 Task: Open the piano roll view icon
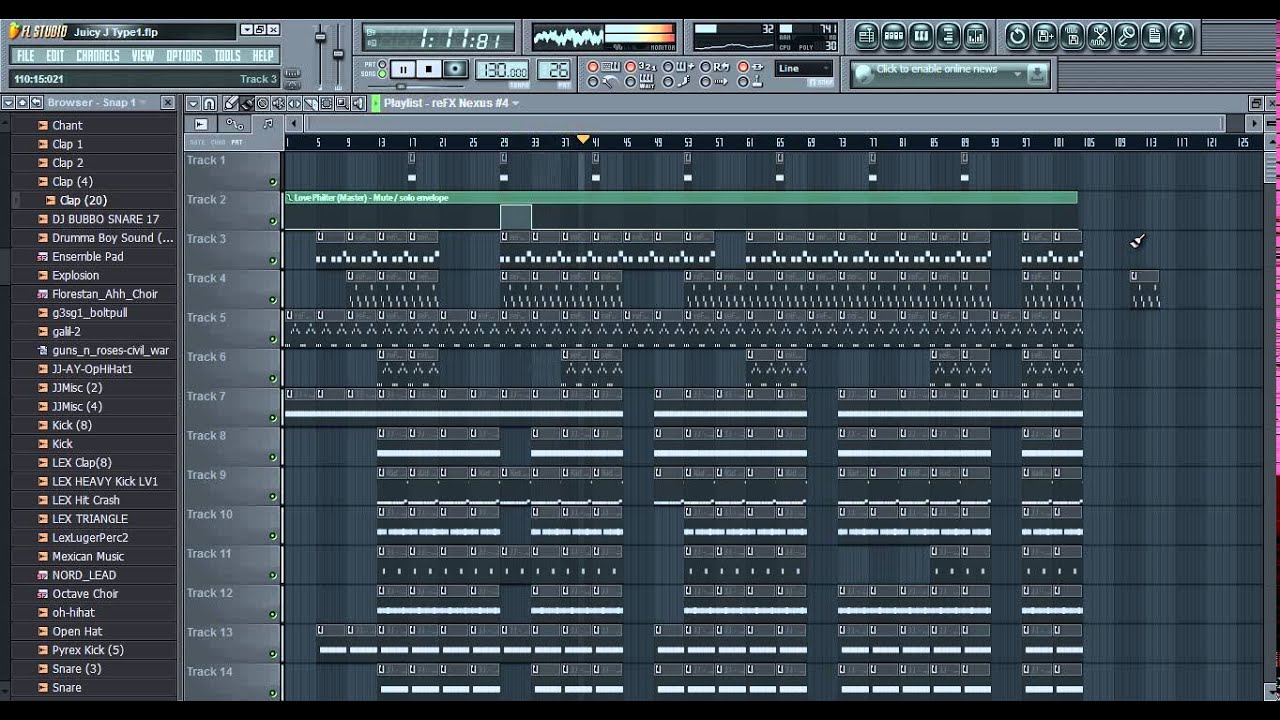[921, 37]
